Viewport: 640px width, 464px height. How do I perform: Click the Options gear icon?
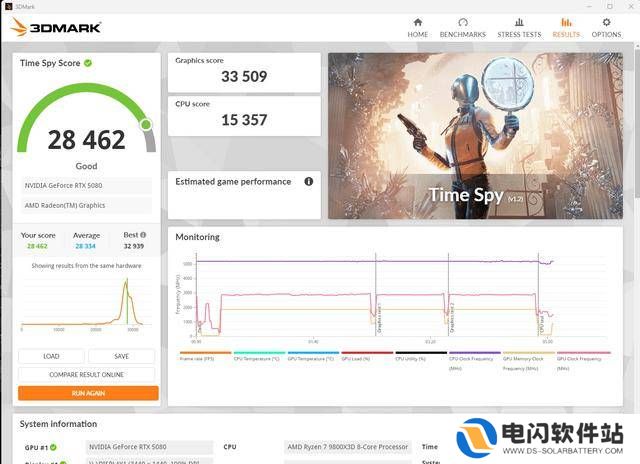(x=606, y=22)
